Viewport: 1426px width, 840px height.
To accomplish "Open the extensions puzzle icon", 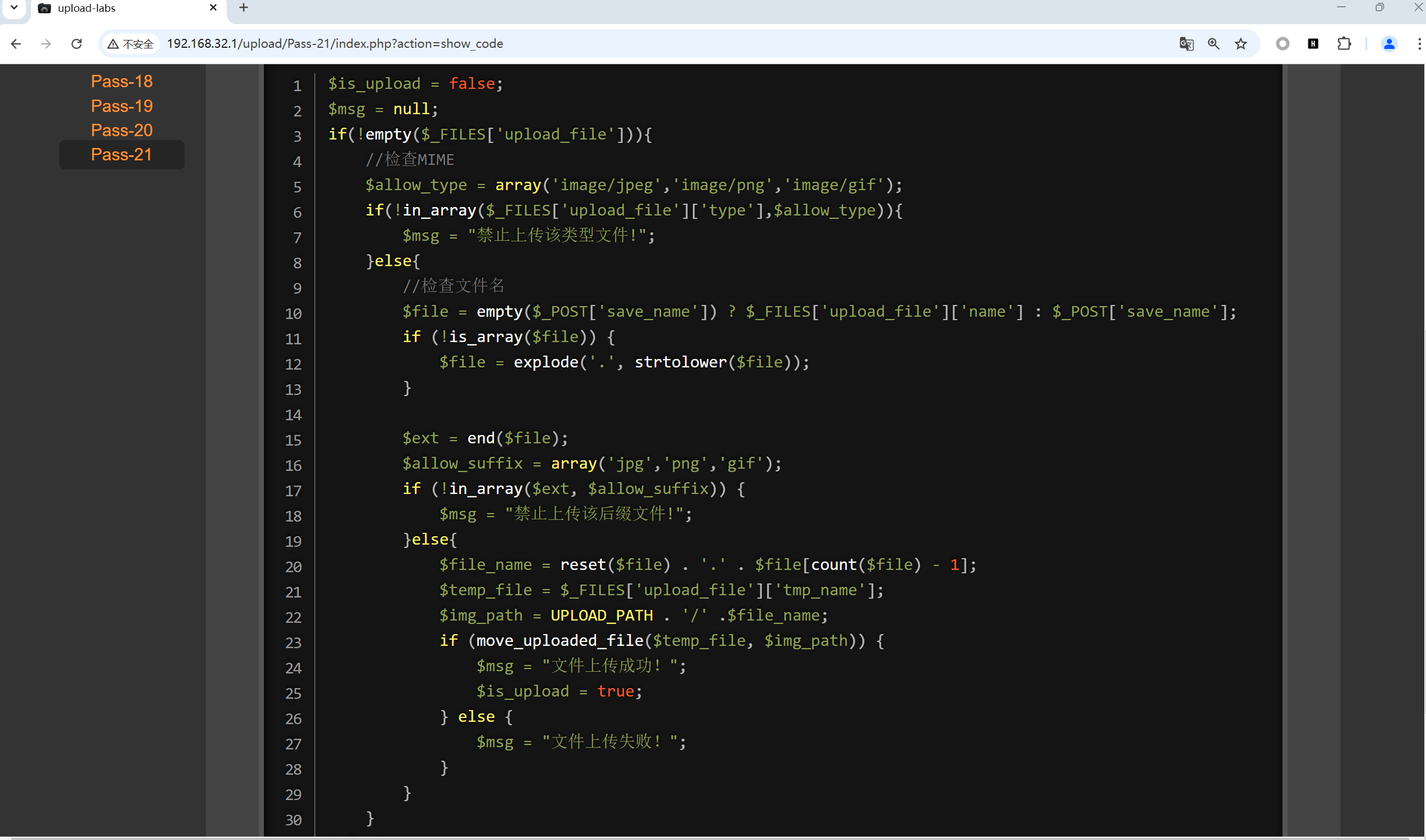I will pyautogui.click(x=1343, y=43).
